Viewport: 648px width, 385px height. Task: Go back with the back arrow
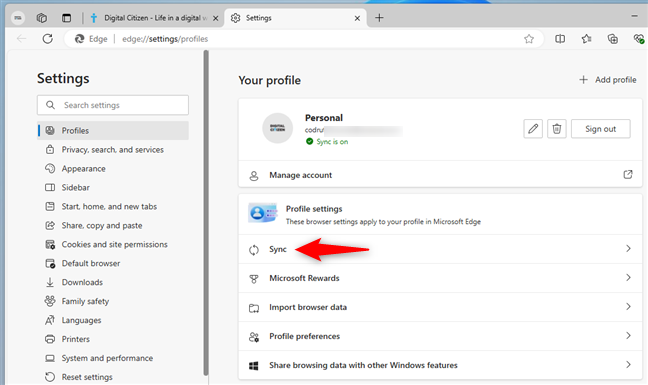pyautogui.click(x=21, y=39)
